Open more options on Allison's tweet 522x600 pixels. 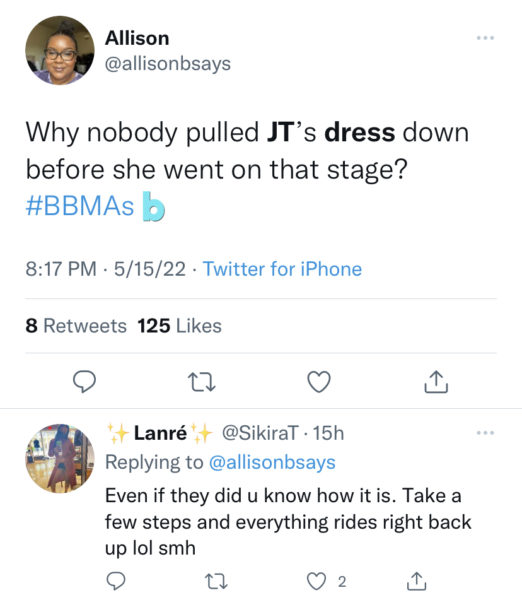pos(485,38)
